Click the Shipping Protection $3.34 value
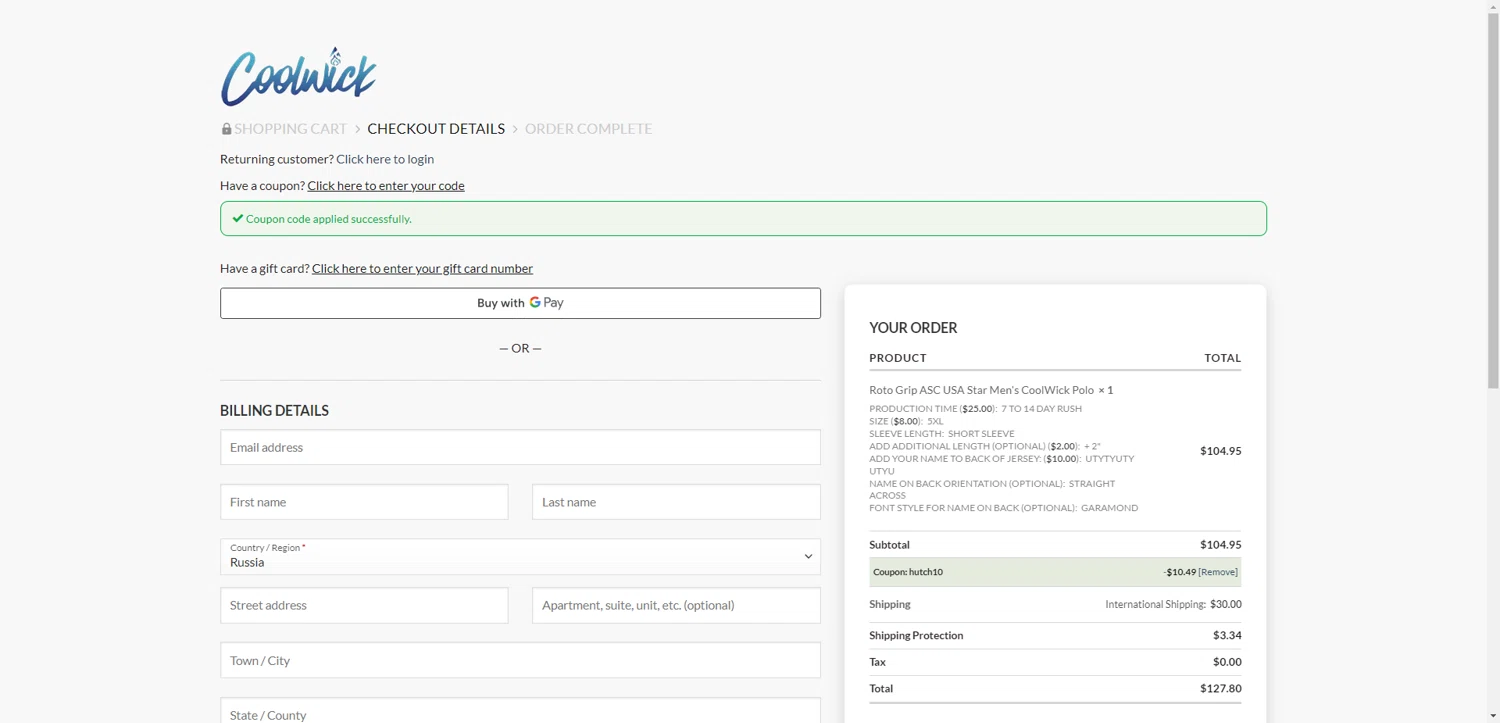 1227,635
